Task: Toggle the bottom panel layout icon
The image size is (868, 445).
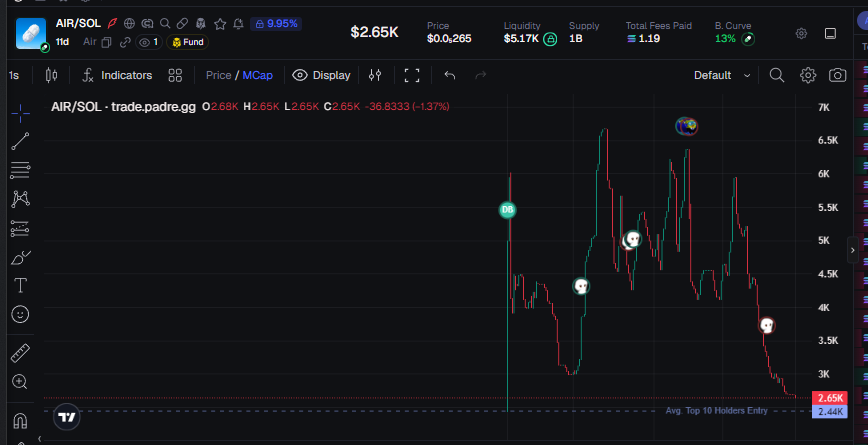Action: (830, 33)
